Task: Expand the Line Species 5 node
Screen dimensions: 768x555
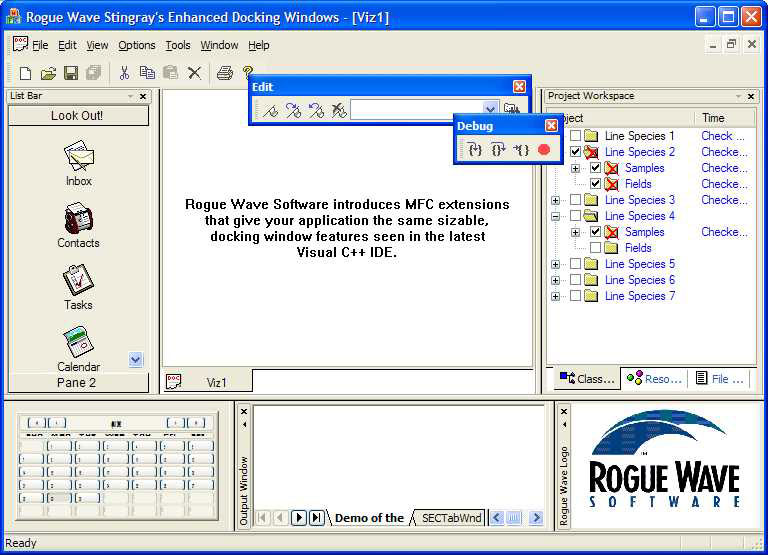Action: click(555, 265)
